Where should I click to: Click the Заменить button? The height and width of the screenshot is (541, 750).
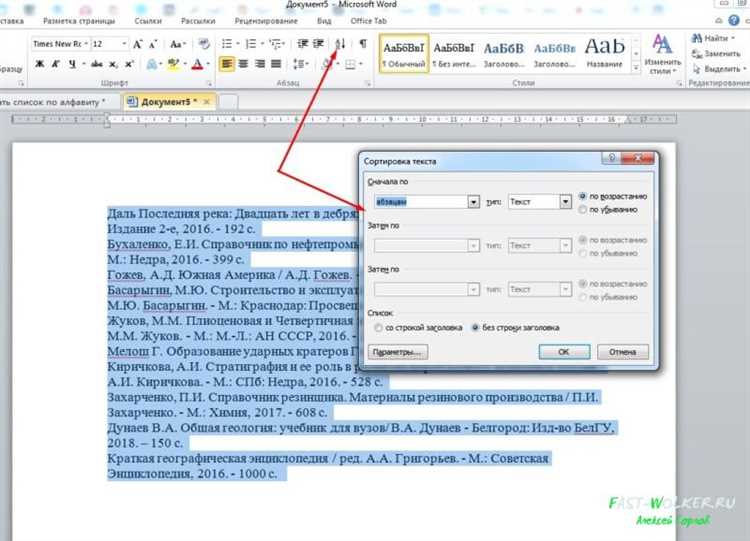pyautogui.click(x=716, y=54)
